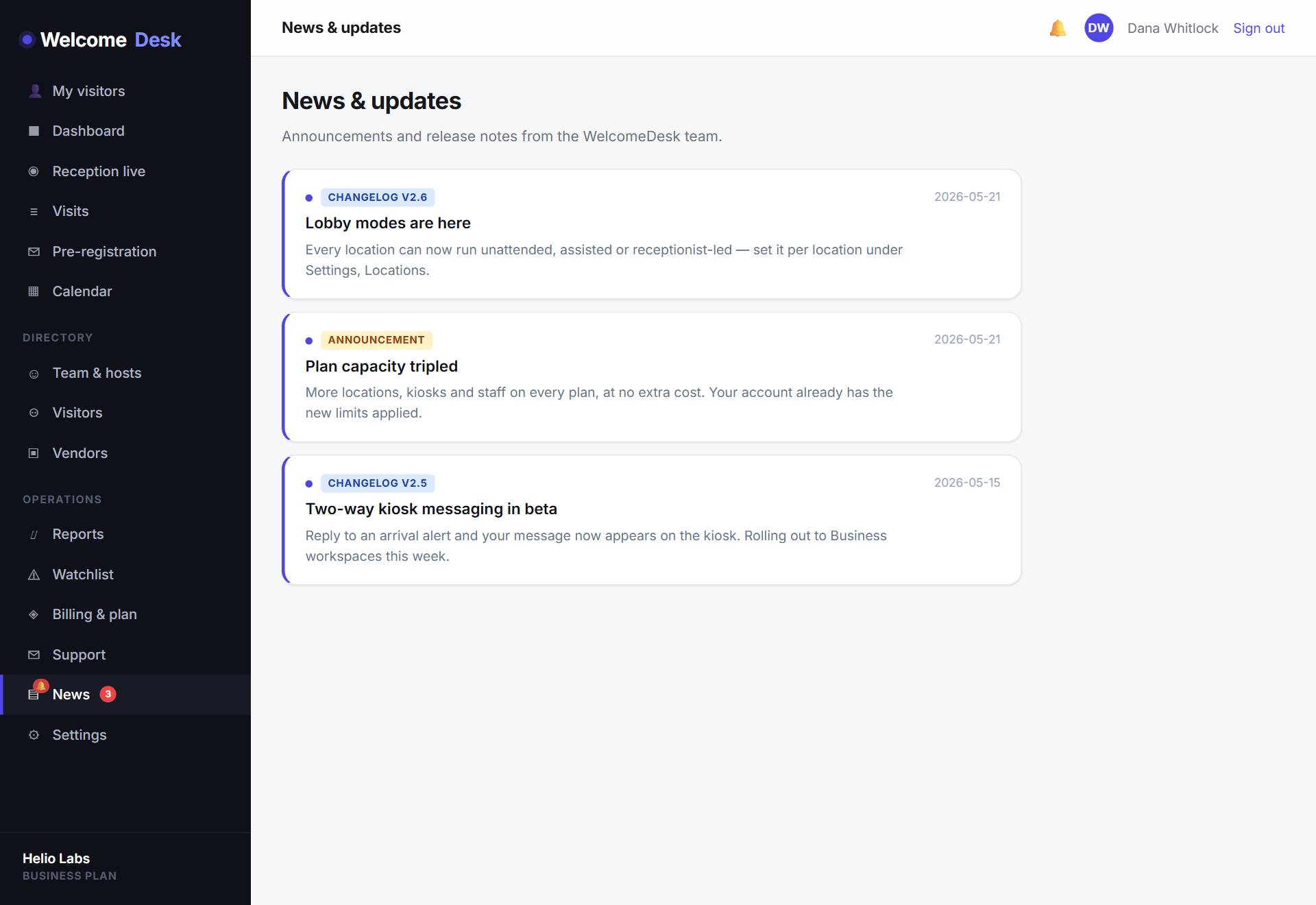
Task: Click the Lobby modes description text
Action: [x=604, y=260]
